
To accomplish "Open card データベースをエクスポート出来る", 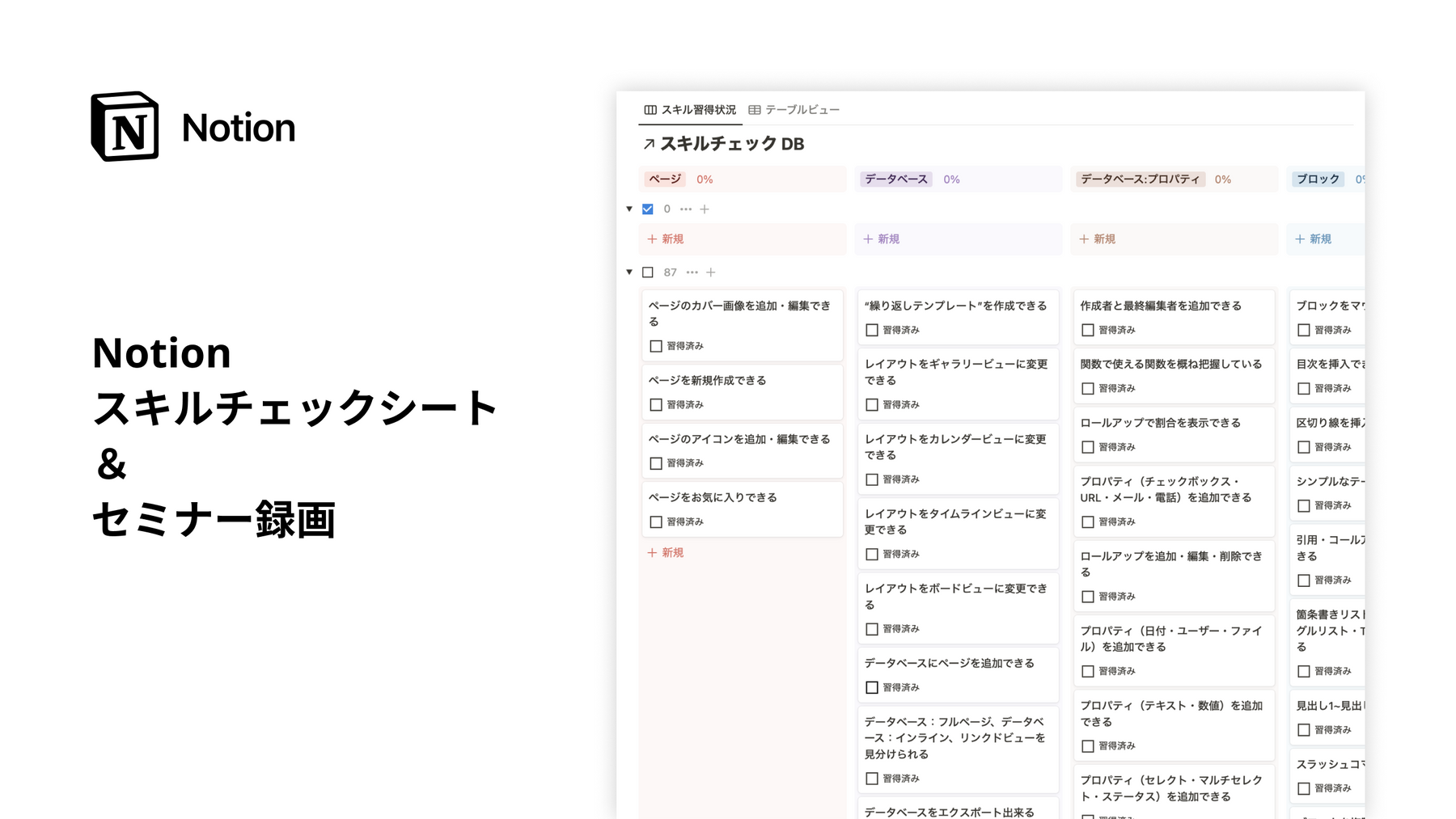I will [x=958, y=808].
